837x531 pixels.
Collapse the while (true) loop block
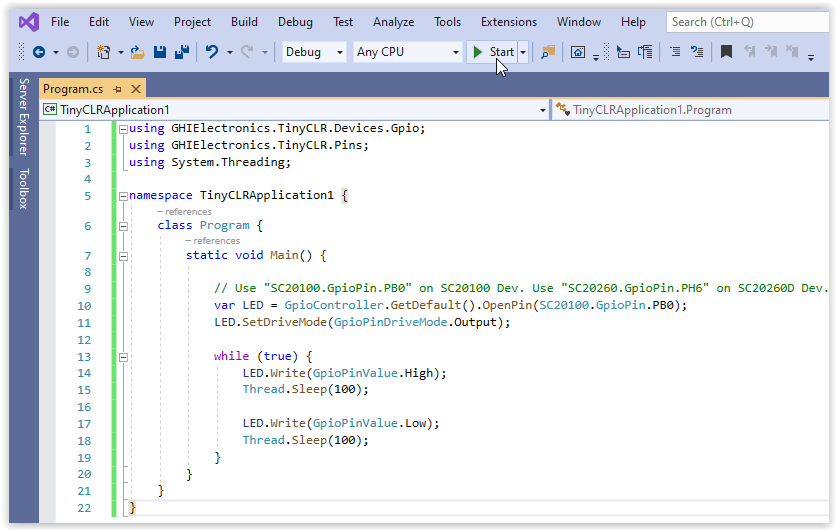tap(123, 357)
